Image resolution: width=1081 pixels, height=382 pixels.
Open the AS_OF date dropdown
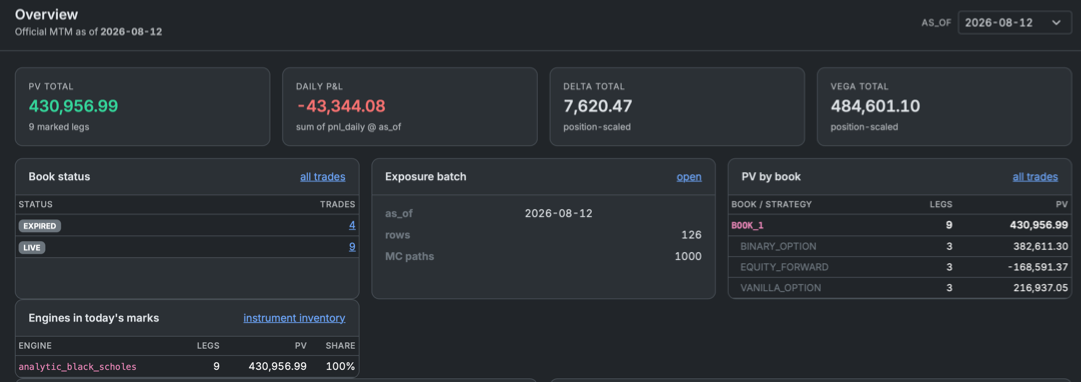point(1014,23)
